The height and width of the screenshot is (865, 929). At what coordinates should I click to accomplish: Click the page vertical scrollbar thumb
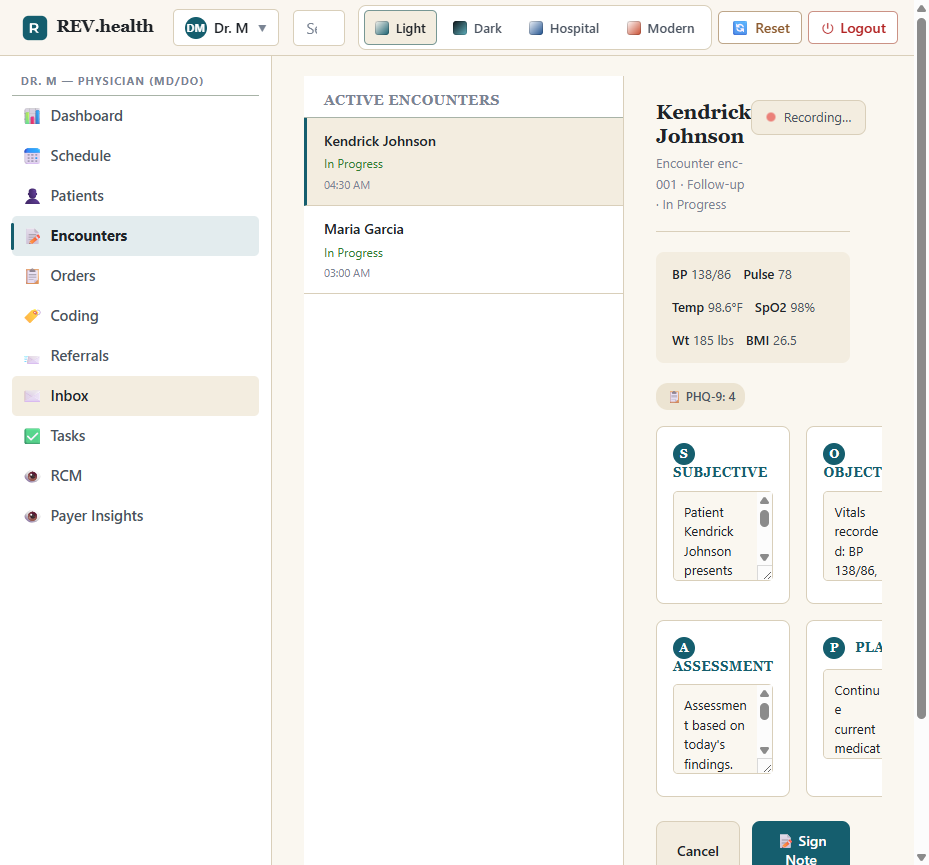tap(921, 367)
